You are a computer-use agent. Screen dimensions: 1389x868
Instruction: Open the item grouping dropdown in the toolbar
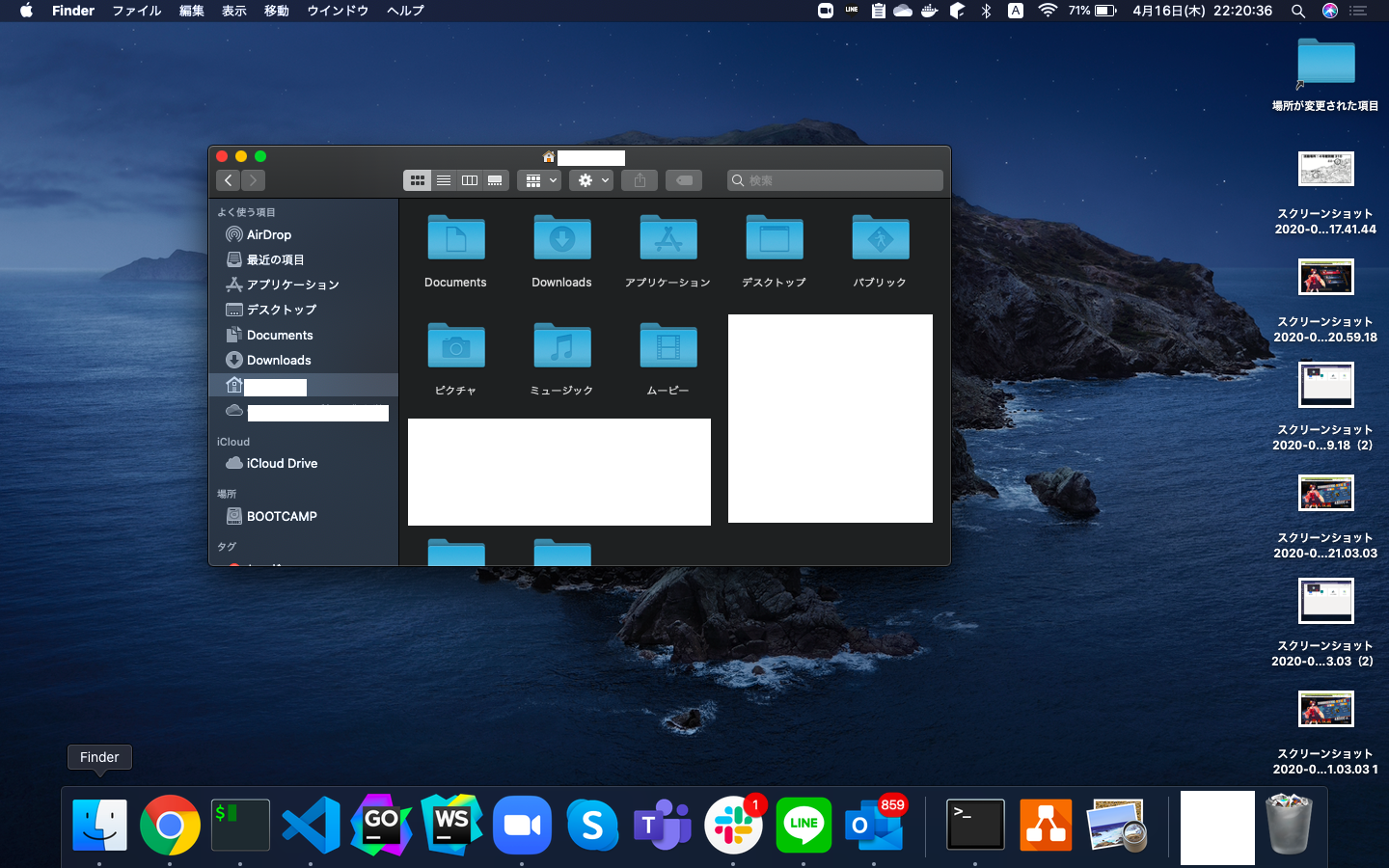(x=538, y=179)
